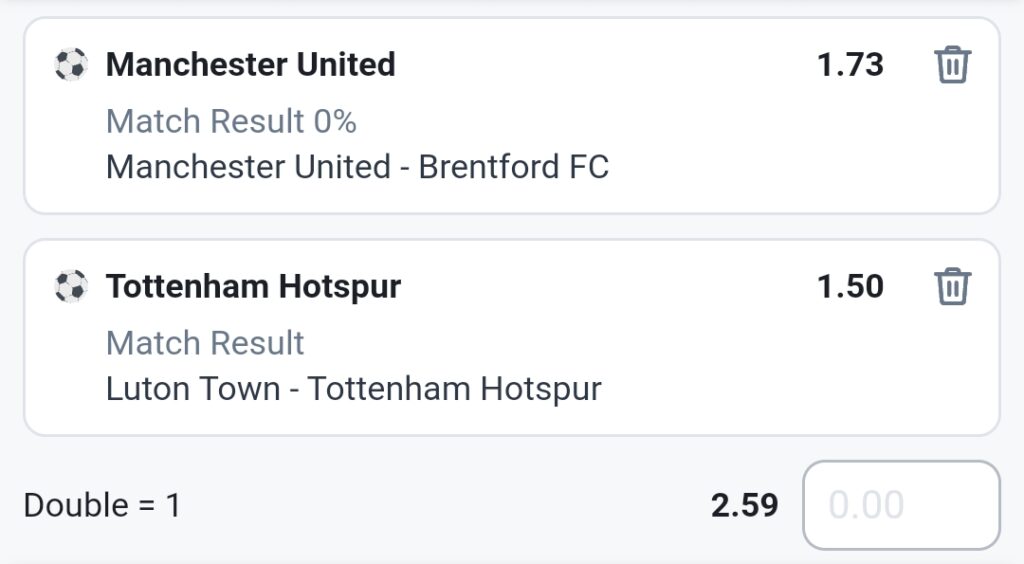Select the Manchester United selection title
This screenshot has width=1024, height=564.
tap(251, 64)
